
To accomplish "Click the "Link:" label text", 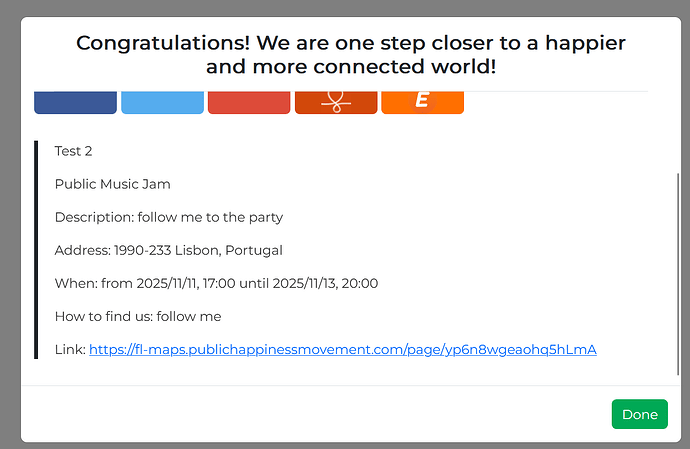I will 69,350.
